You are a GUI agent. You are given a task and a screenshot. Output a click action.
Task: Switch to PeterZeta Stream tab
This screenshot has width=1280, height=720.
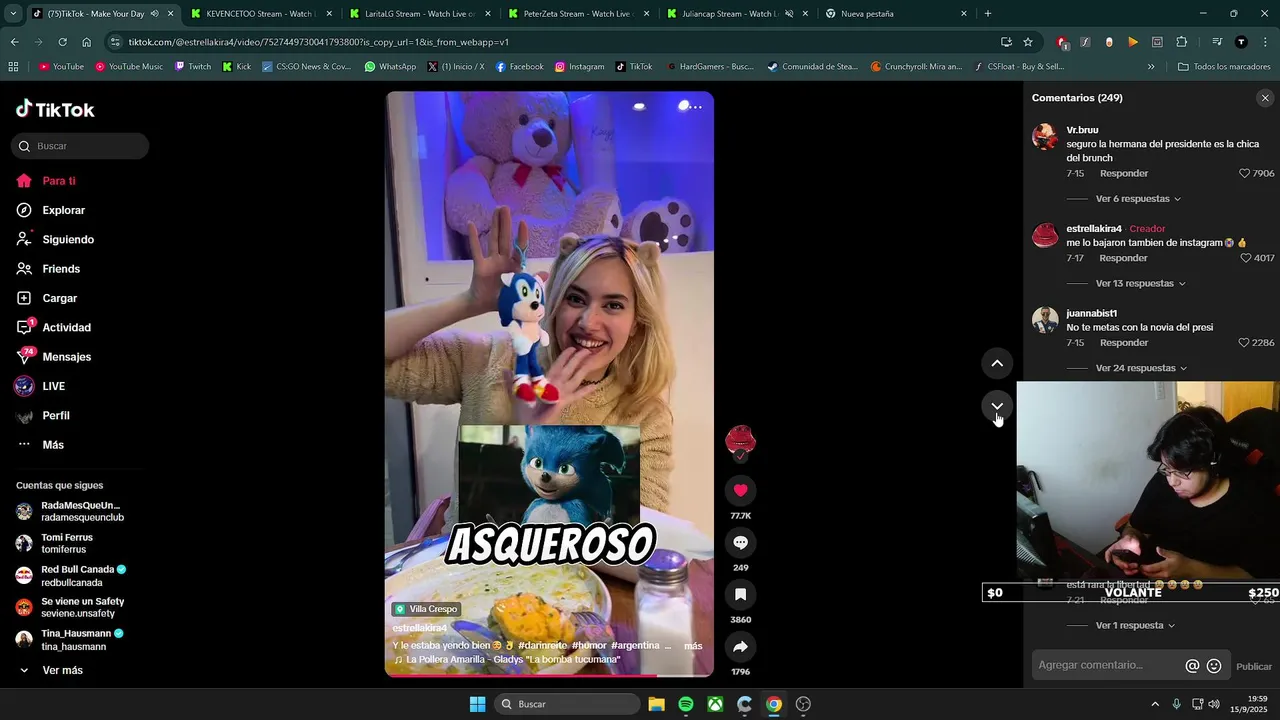(x=580, y=14)
